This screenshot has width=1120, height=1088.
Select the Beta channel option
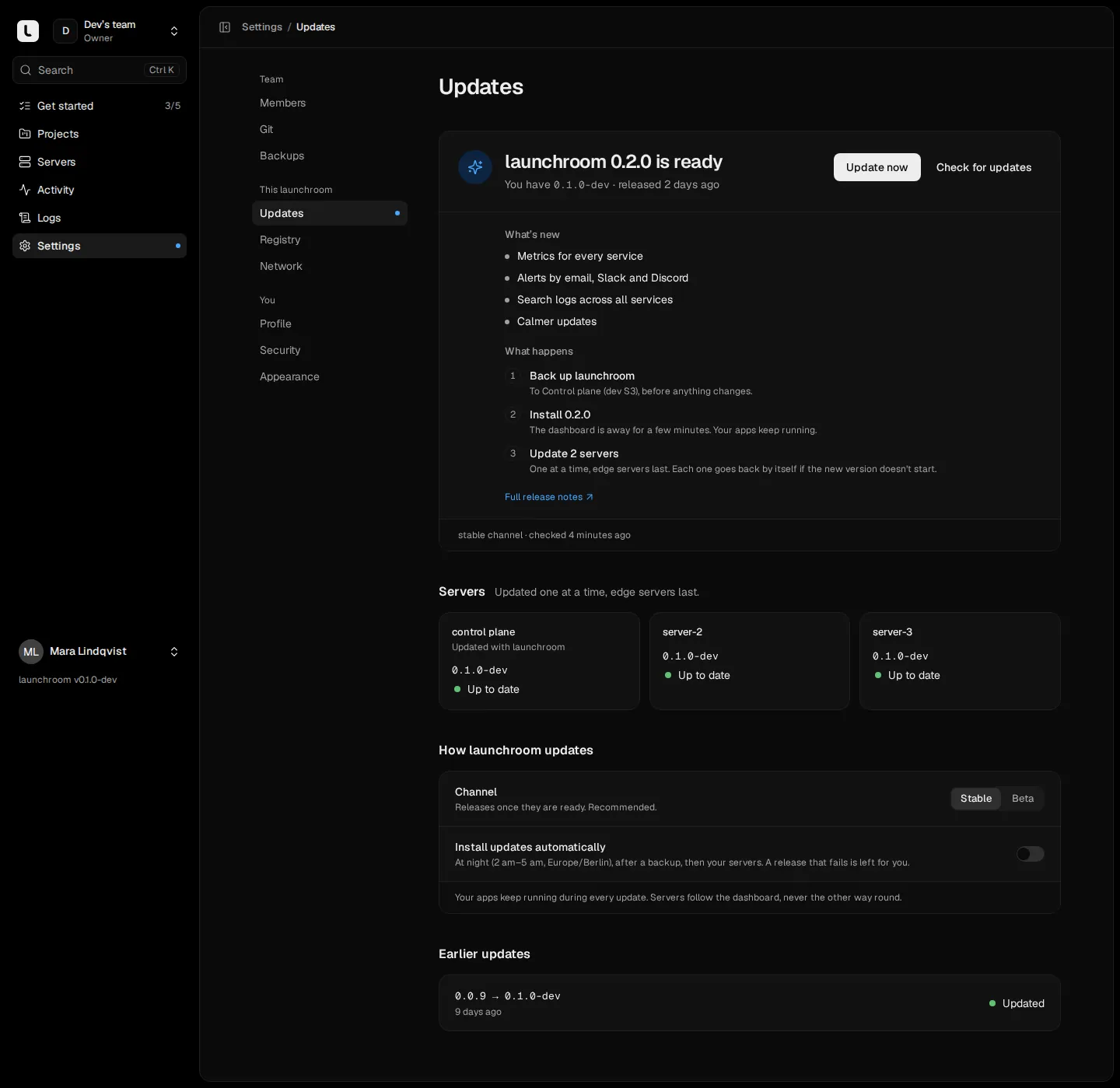[x=1023, y=799]
